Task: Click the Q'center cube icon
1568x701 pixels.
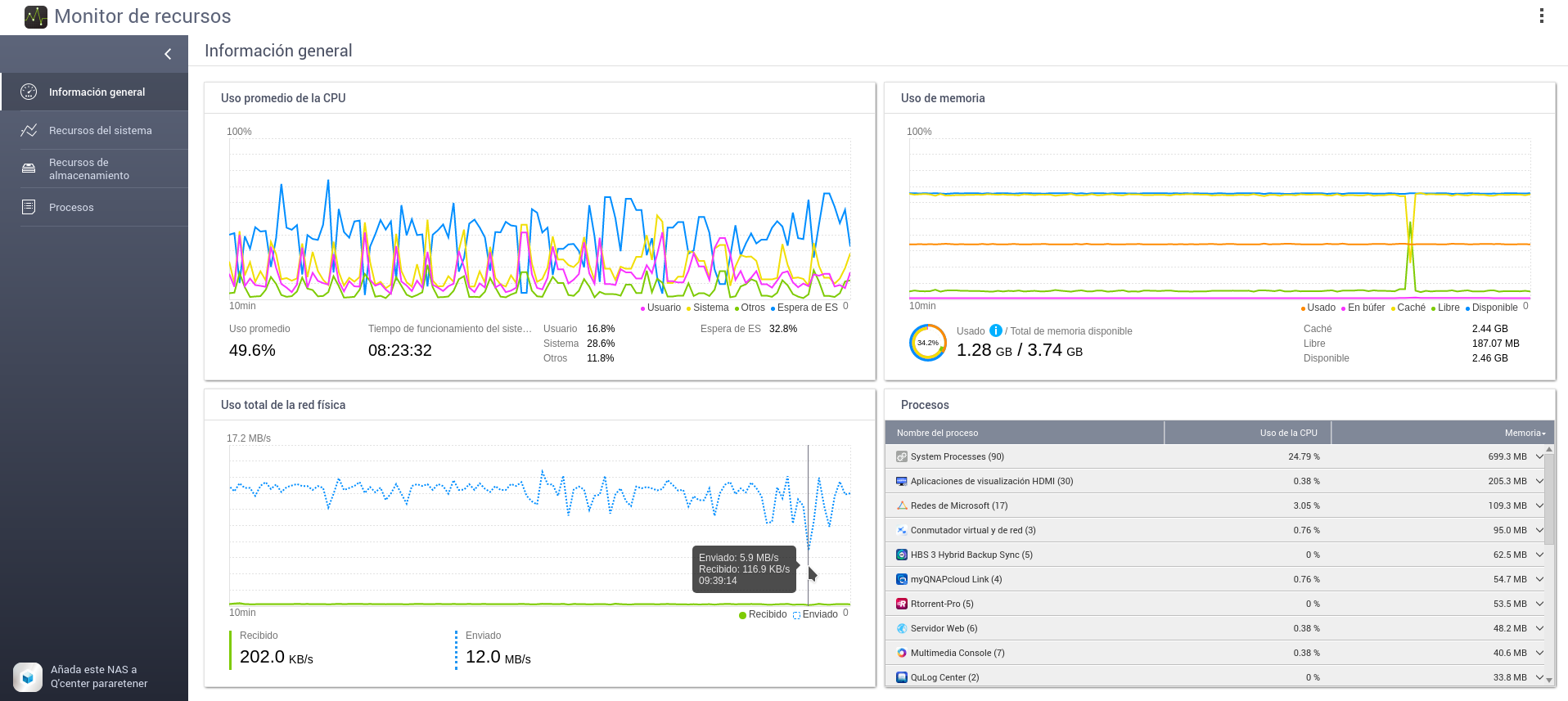Action: (28, 676)
